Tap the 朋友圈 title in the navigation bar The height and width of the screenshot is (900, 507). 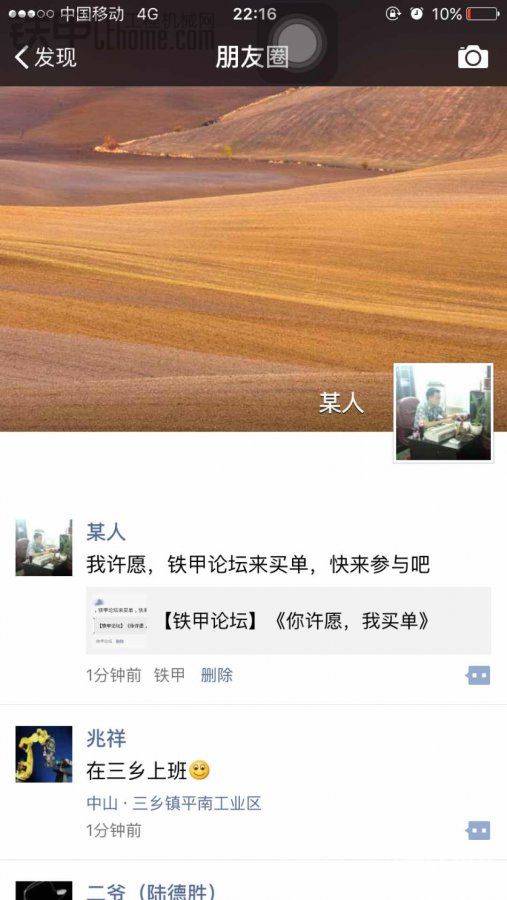coord(252,57)
